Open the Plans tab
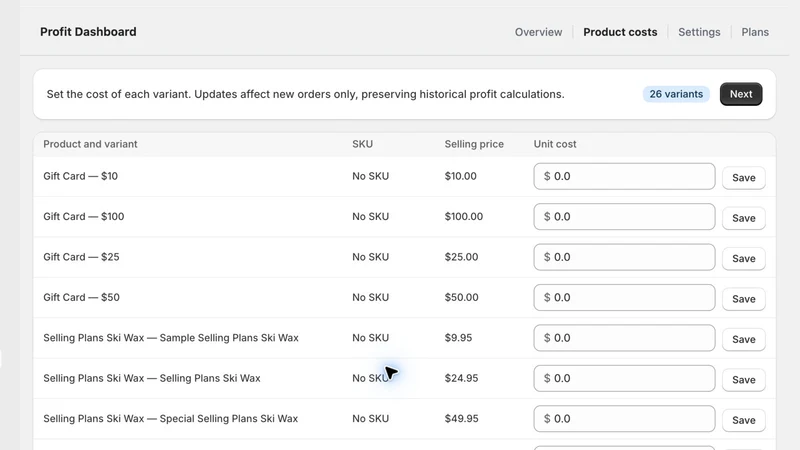This screenshot has height=450, width=800. (755, 32)
